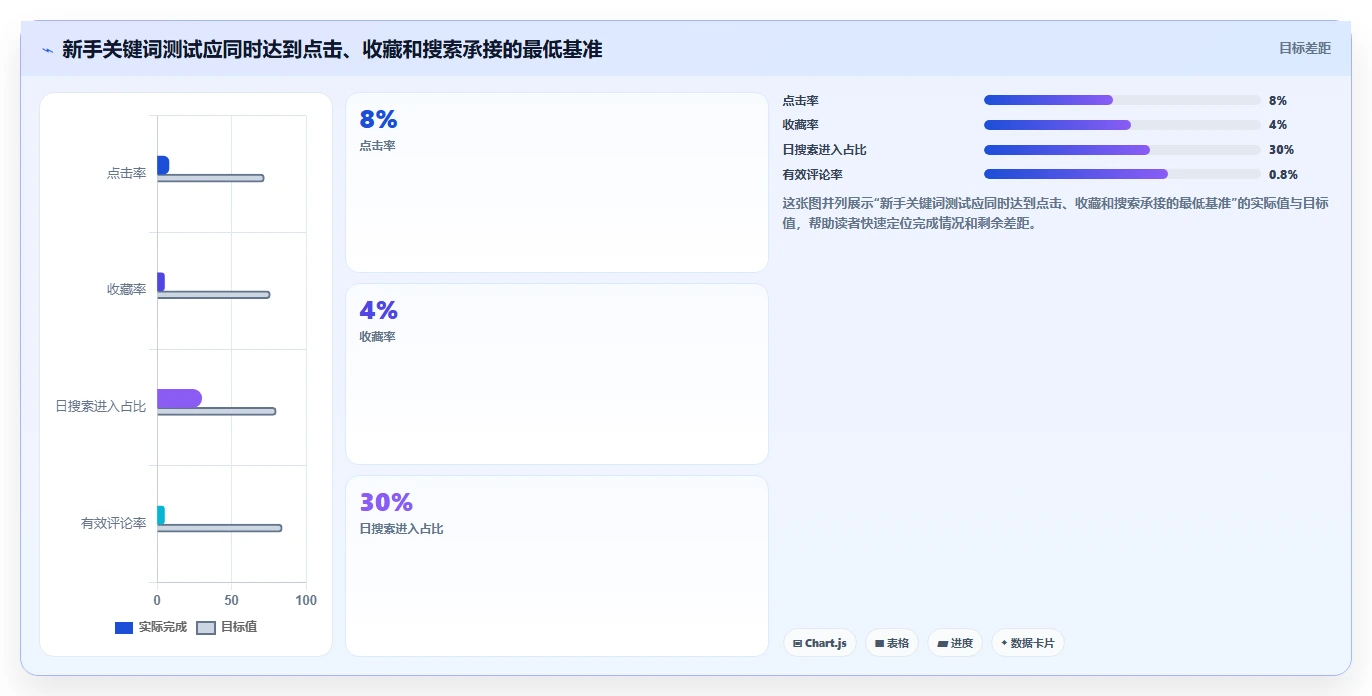Click the 点击率 progress bar
Screen dimensions: 1372x696
(1122, 100)
